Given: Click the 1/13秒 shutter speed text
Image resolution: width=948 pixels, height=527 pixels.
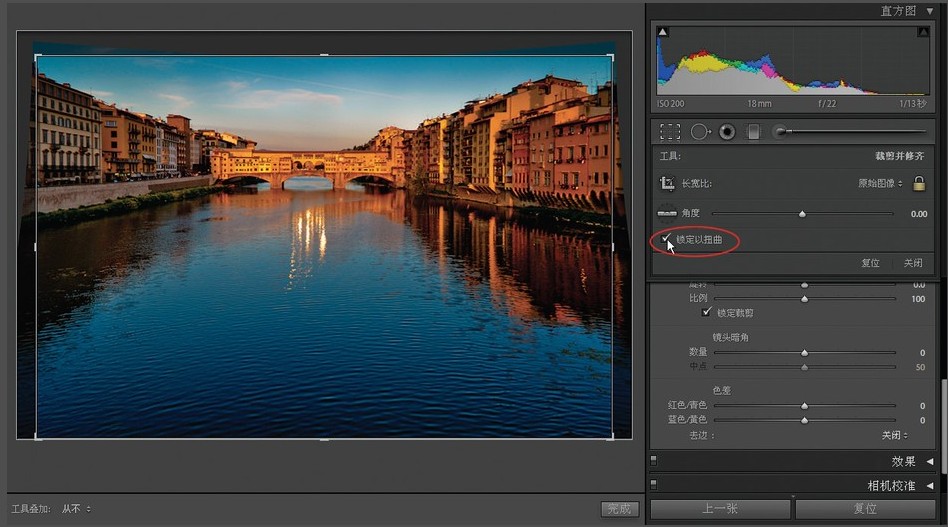Looking at the screenshot, I should click(913, 103).
